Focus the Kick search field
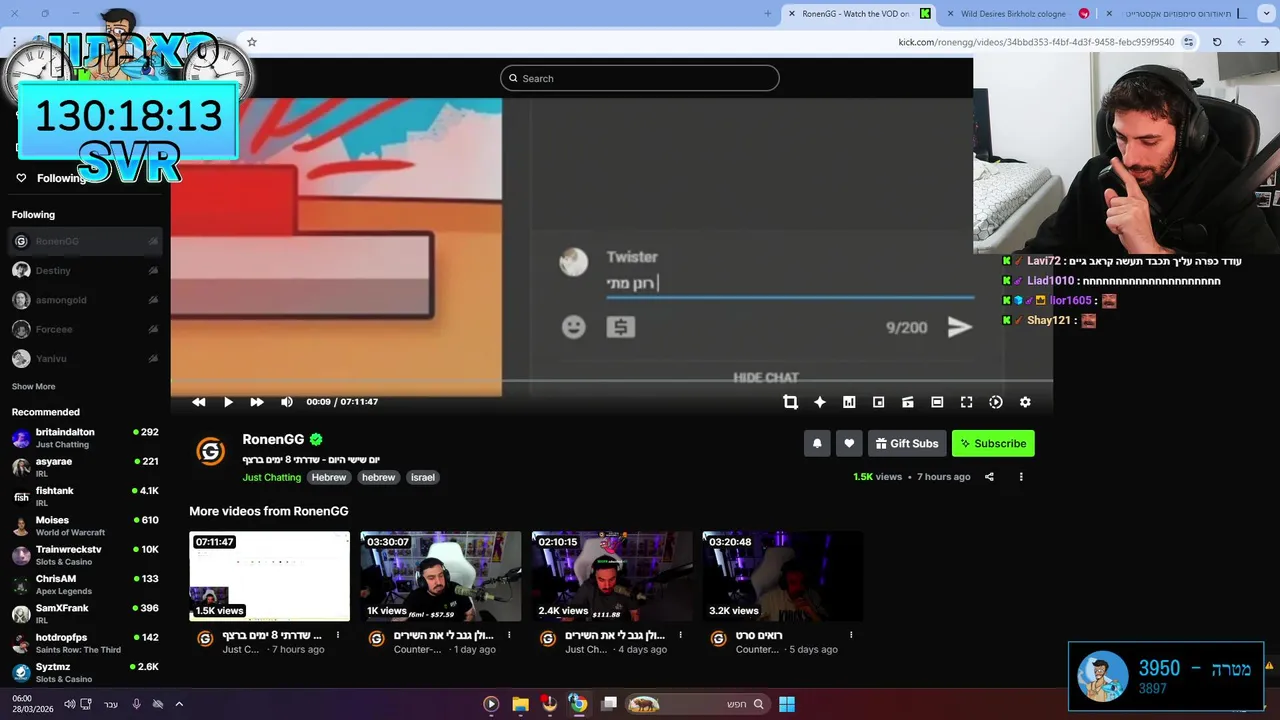This screenshot has height=720, width=1280. [x=640, y=78]
